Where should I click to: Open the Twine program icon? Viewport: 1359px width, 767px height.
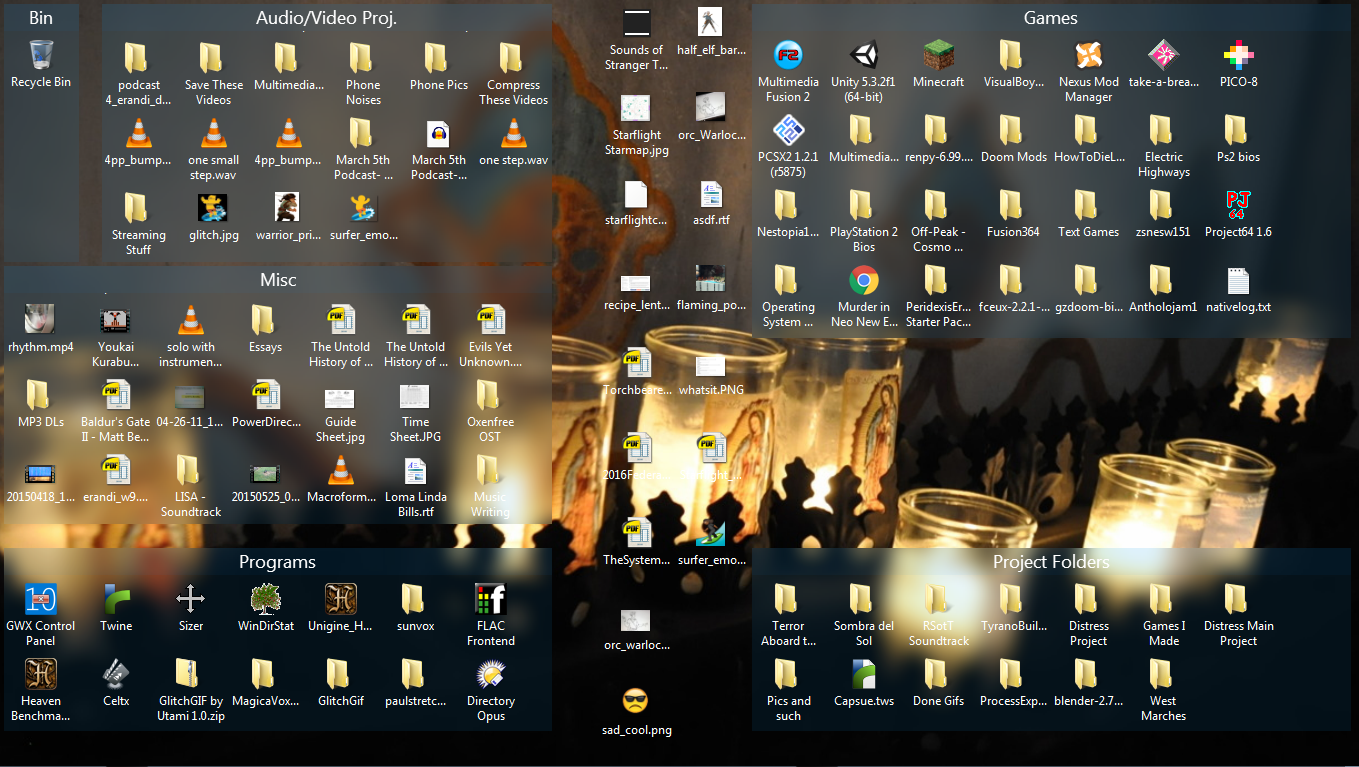(x=116, y=600)
